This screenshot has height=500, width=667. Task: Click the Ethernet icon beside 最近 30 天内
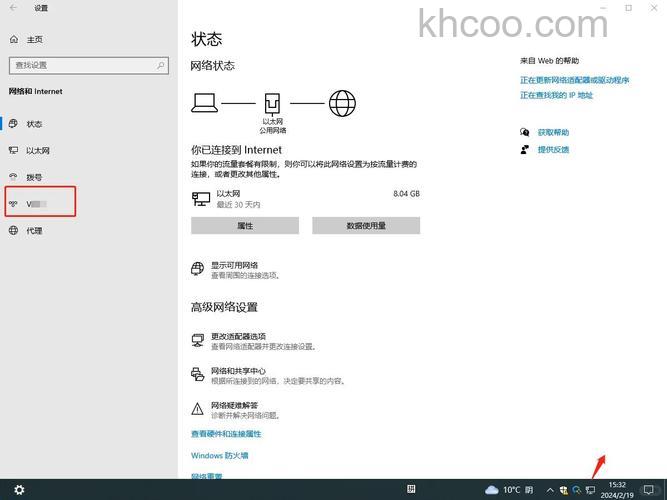tap(201, 199)
